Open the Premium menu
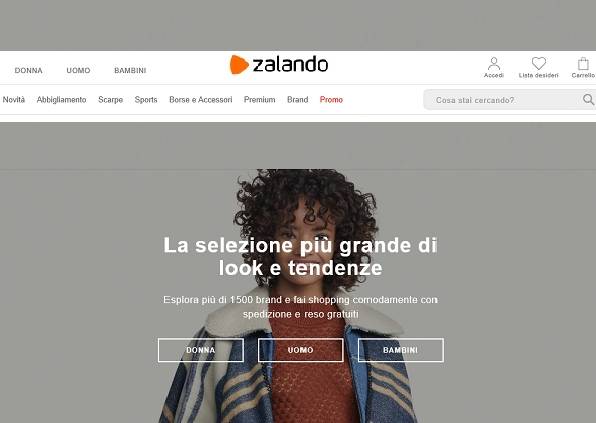Viewport: 596px width, 423px height. pyautogui.click(x=260, y=100)
